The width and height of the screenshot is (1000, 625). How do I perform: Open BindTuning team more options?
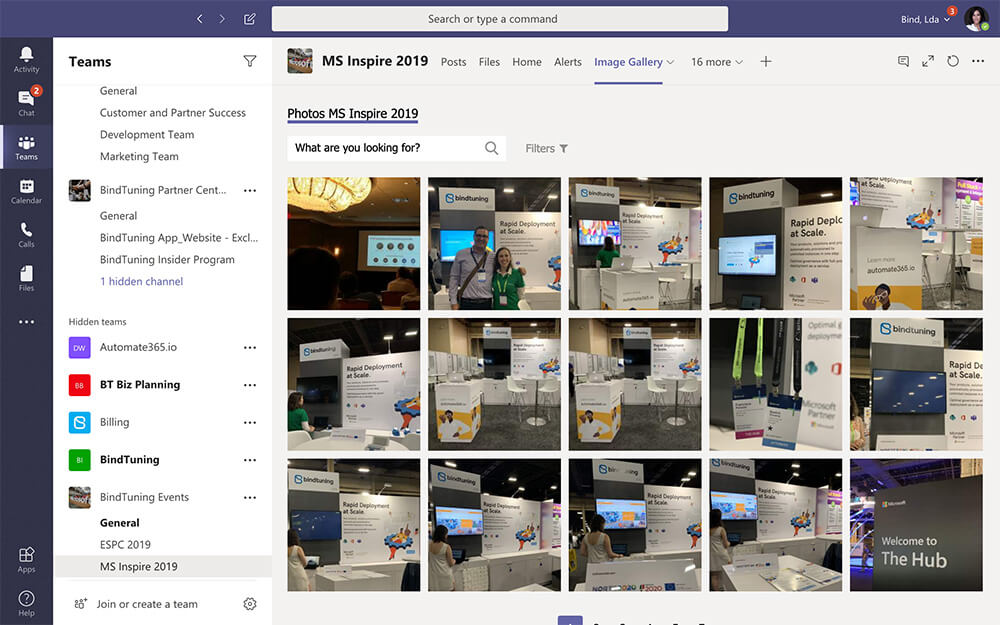[x=249, y=460]
